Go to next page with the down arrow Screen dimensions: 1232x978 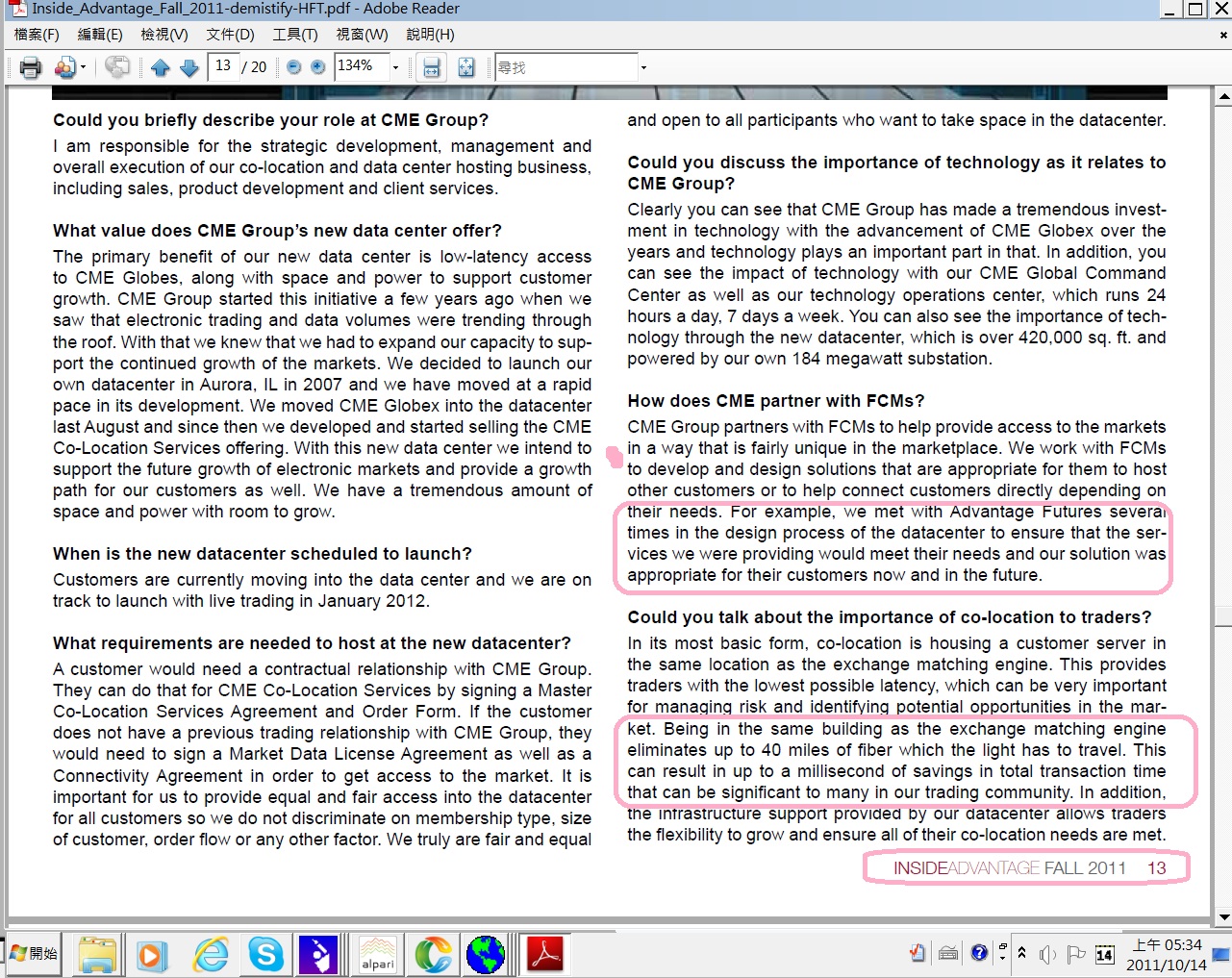click(189, 67)
